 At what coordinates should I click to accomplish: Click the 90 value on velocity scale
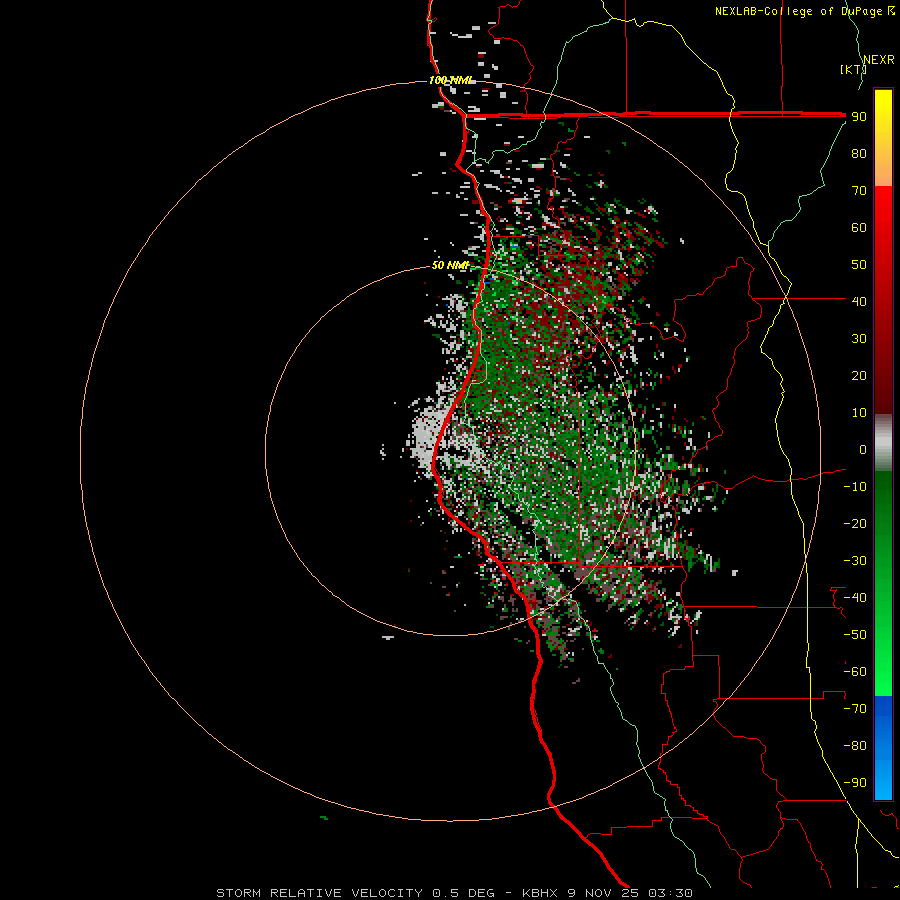click(x=859, y=117)
